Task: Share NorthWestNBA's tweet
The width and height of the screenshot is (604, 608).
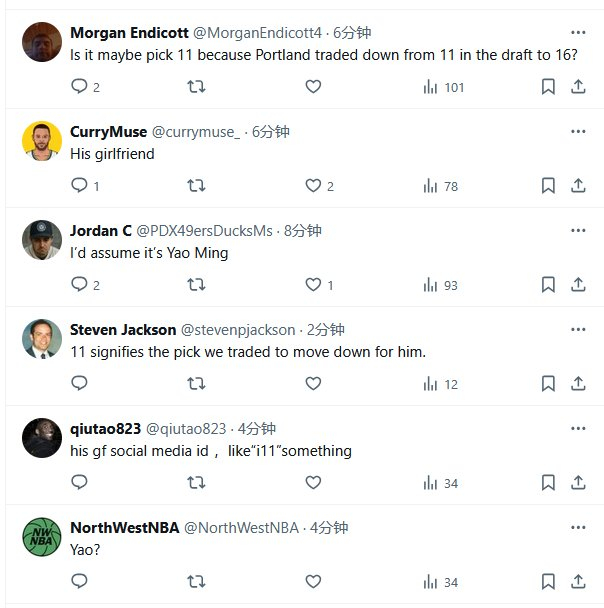Action: pos(578,582)
